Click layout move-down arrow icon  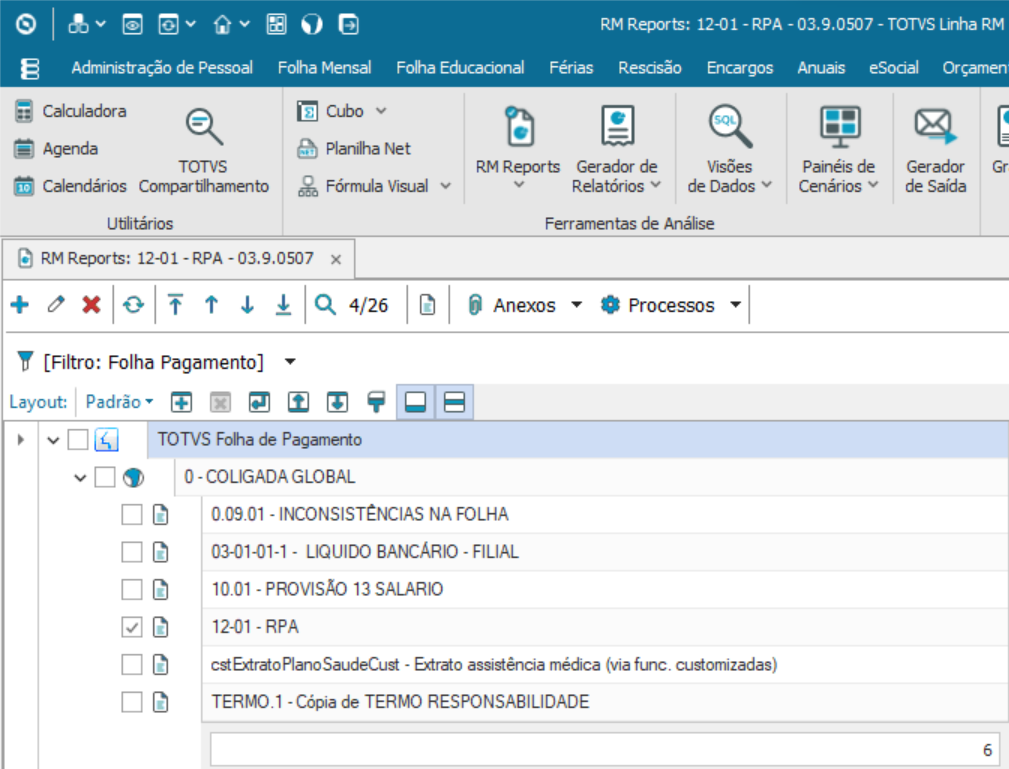[x=337, y=402]
